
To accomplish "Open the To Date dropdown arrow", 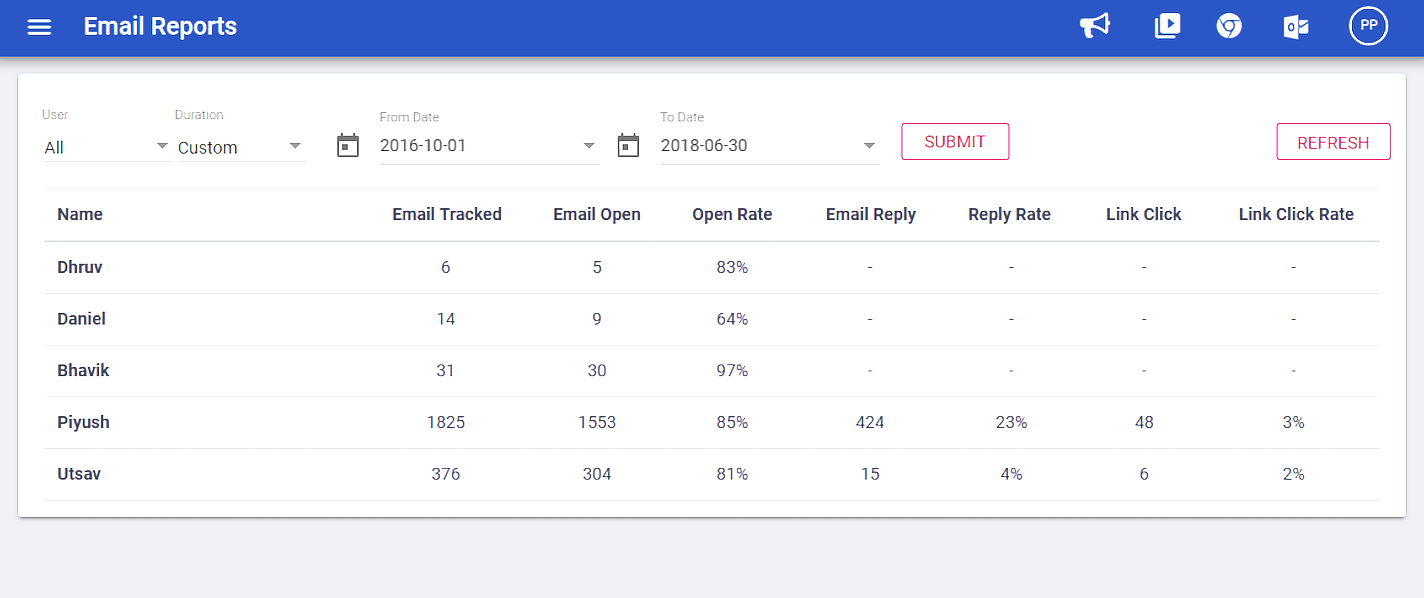I will [869, 146].
